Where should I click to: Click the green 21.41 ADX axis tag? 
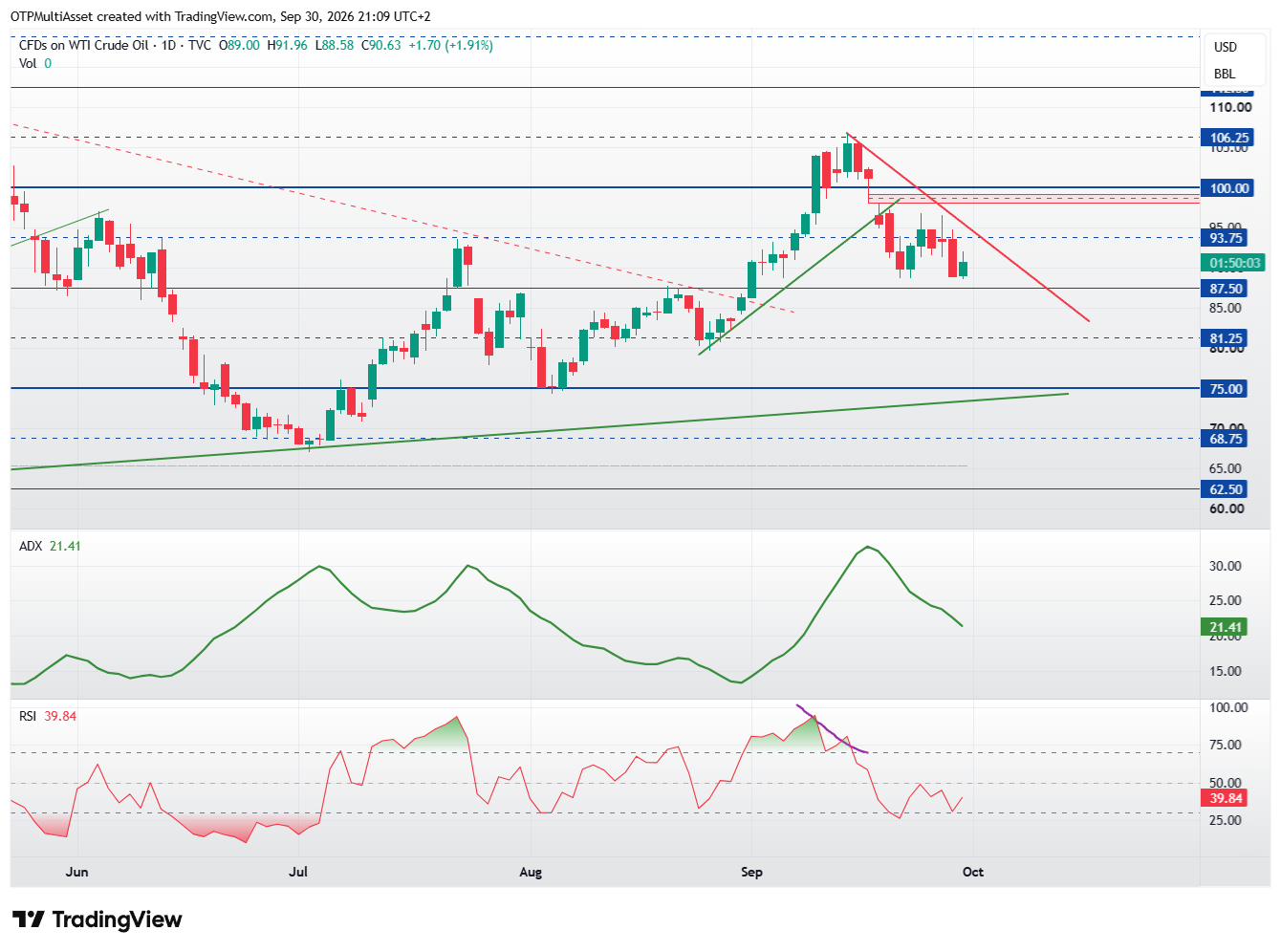pos(1225,628)
